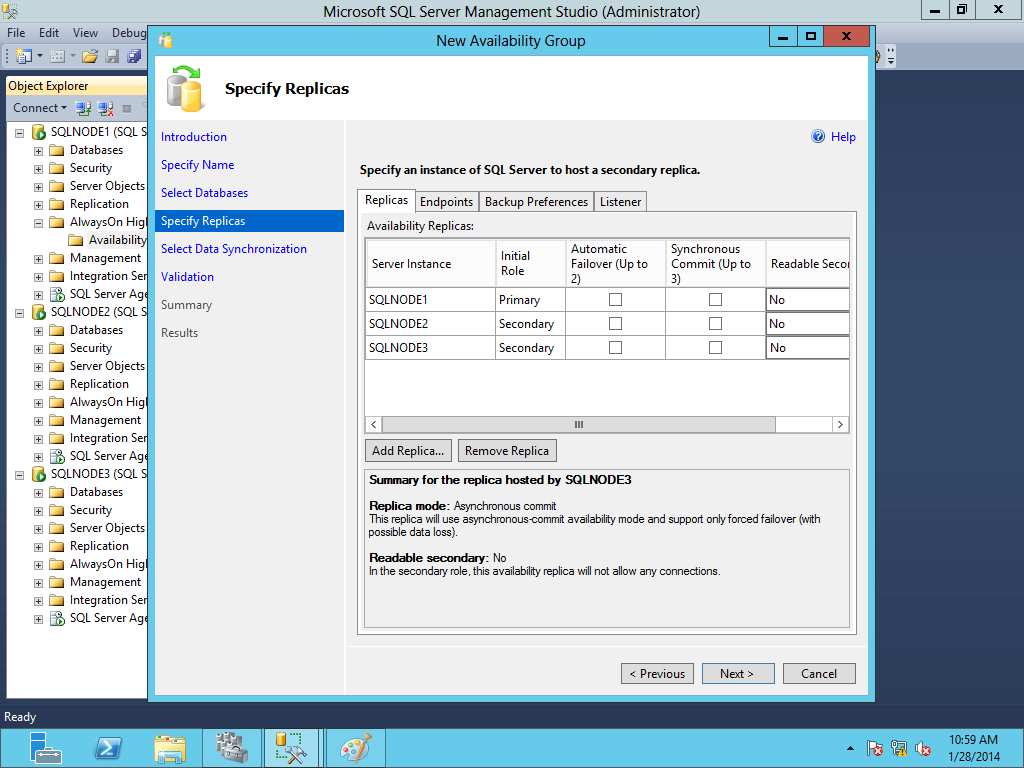The image size is (1024, 768).
Task: Switch to the Listener tab
Action: 620,202
